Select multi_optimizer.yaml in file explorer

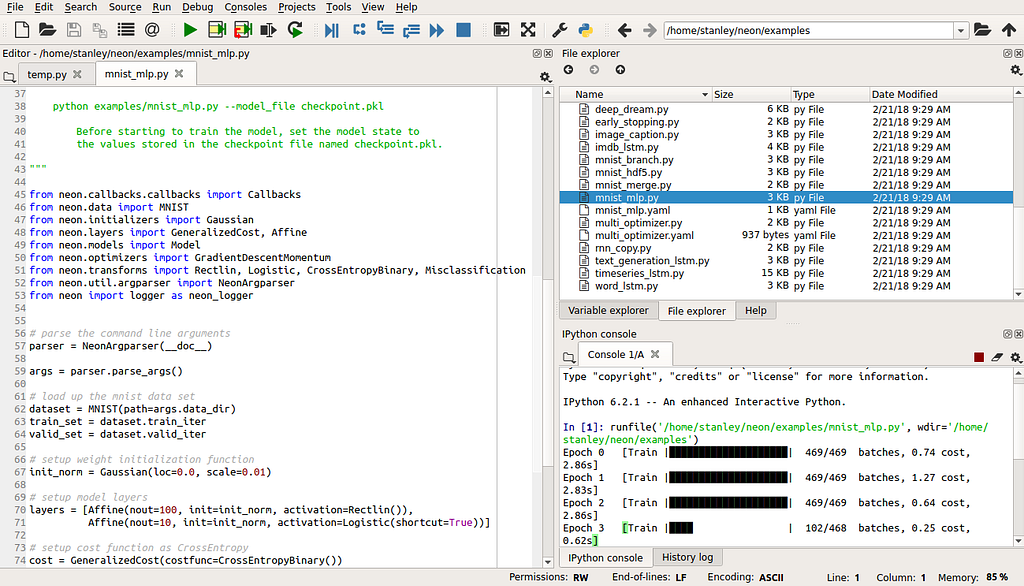pyautogui.click(x=645, y=235)
